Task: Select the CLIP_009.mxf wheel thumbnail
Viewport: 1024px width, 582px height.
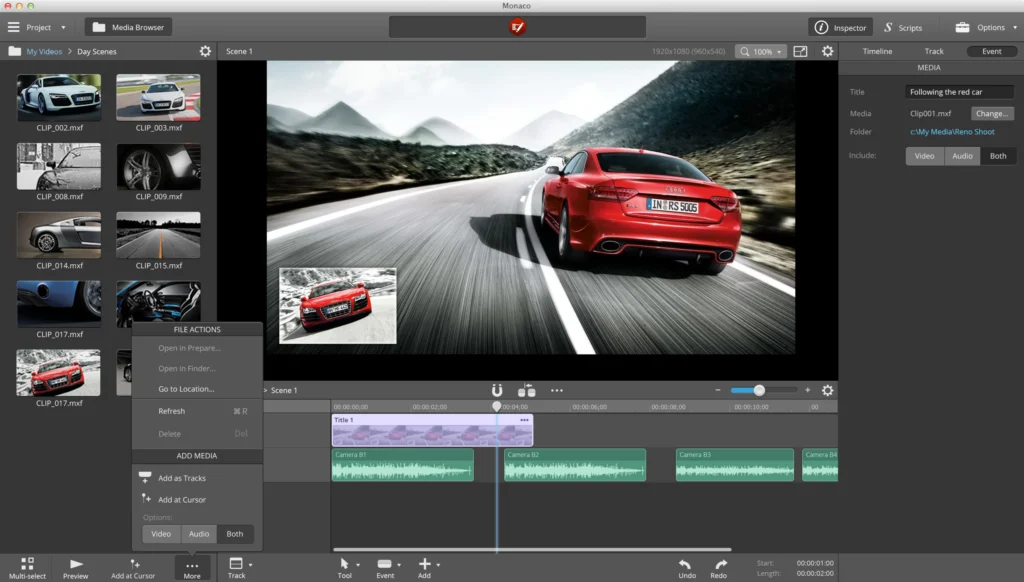Action: click(x=158, y=166)
